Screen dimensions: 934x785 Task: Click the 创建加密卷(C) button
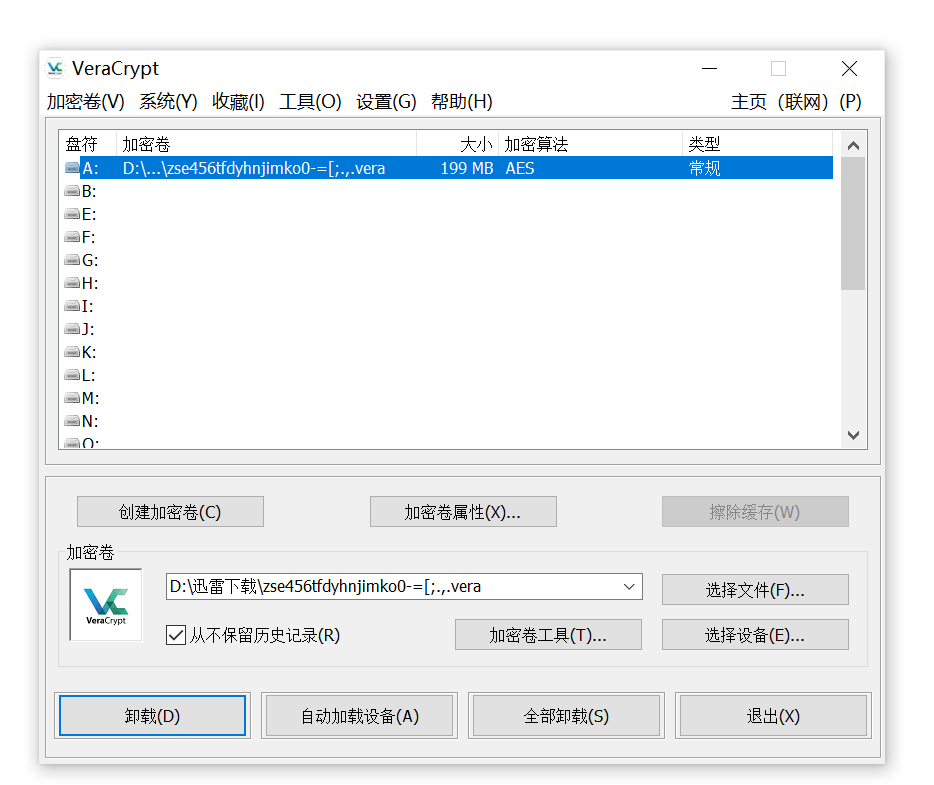(x=170, y=512)
